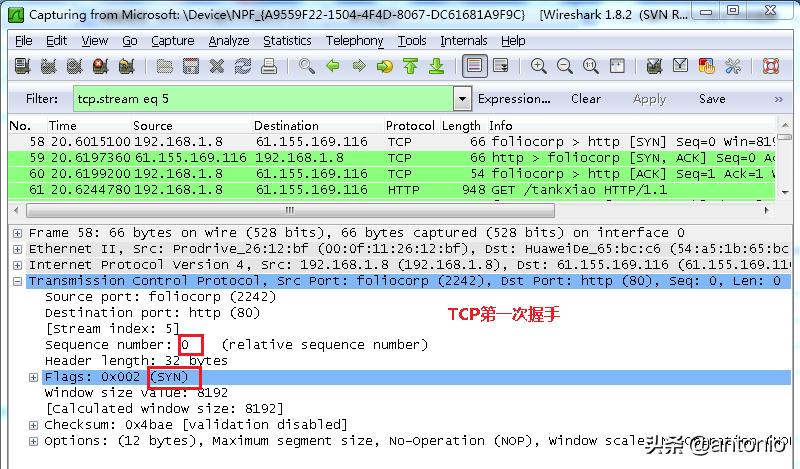Expand the Flags: 0x002 row
Viewport: 800px width, 469px height.
pos(33,377)
